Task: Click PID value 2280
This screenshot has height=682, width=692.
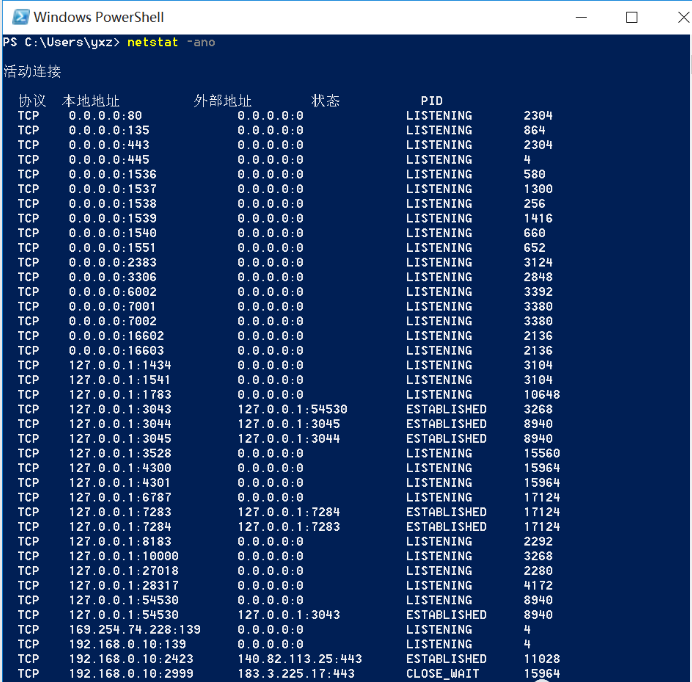Action: point(538,571)
